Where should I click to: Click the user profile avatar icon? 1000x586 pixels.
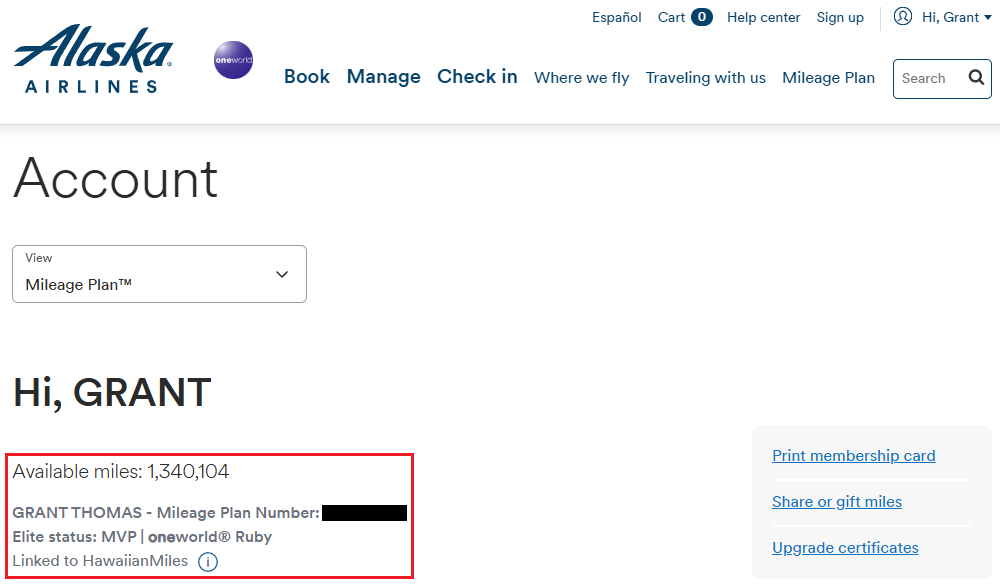(x=902, y=17)
